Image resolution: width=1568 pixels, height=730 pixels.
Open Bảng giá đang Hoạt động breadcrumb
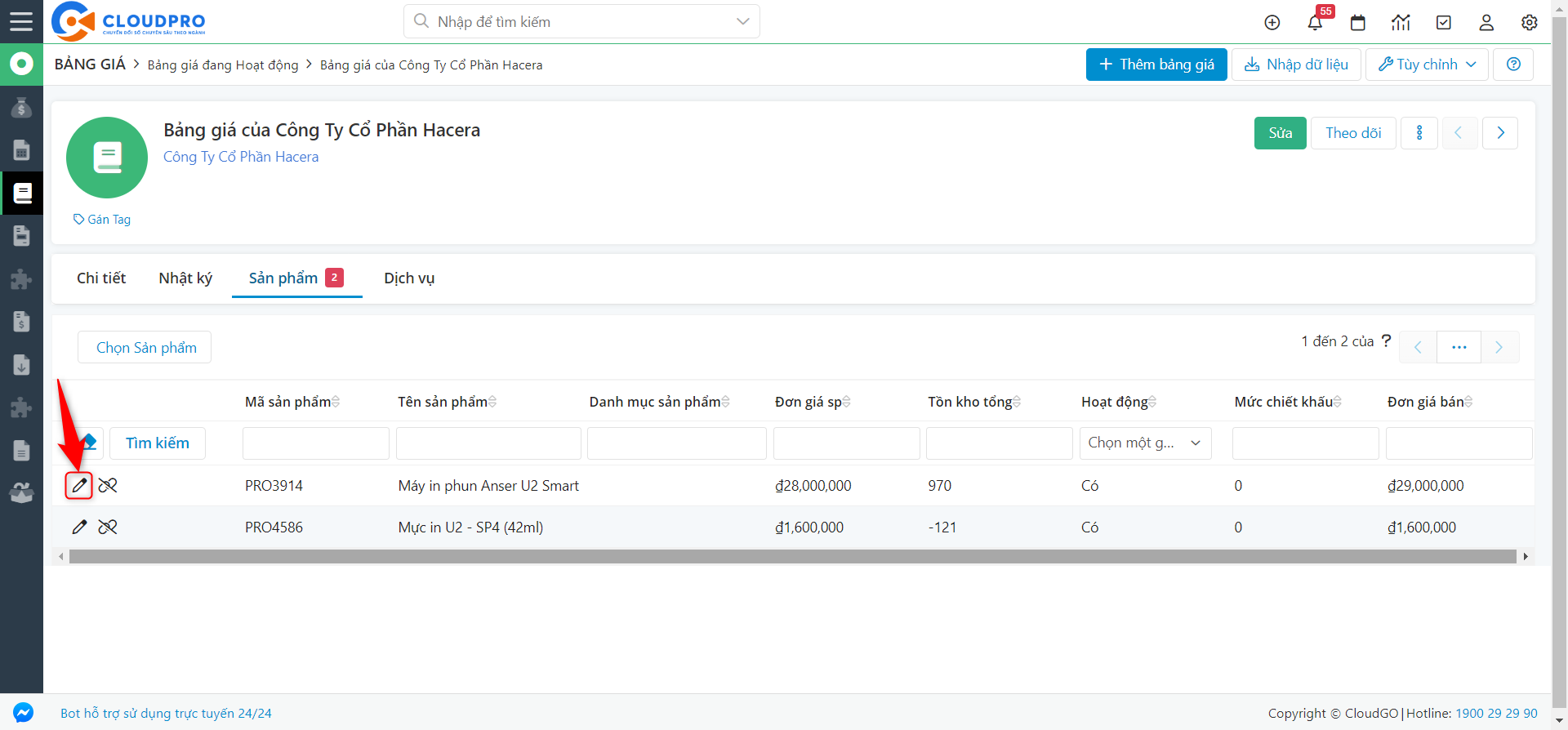tap(223, 65)
